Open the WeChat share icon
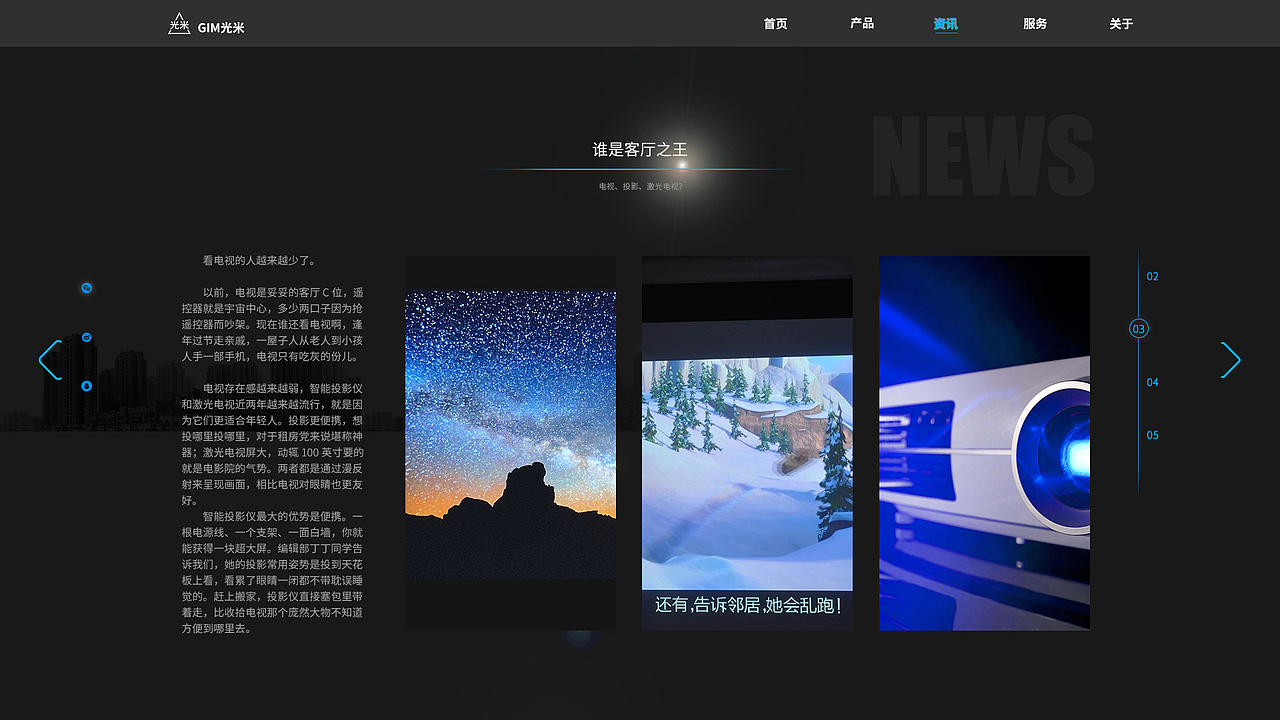 tap(87, 288)
